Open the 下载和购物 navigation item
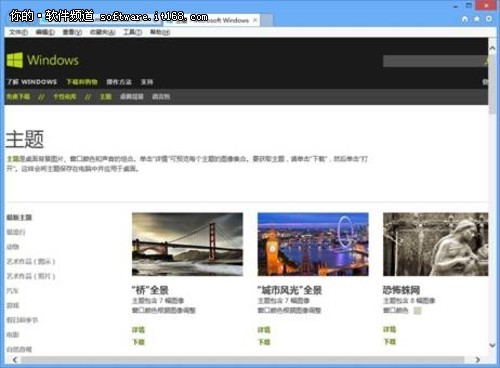Screen dimensions: 500x368 [82, 82]
